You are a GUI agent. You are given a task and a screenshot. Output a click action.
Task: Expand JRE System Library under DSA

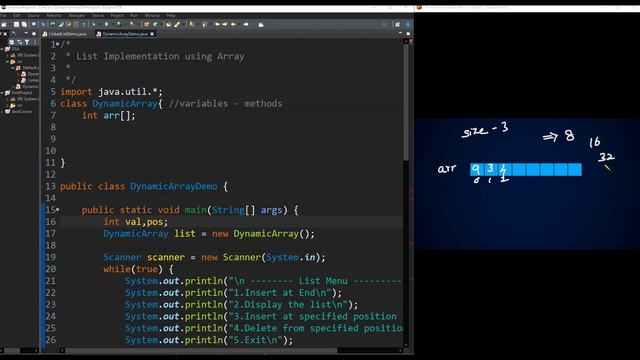click(7, 55)
